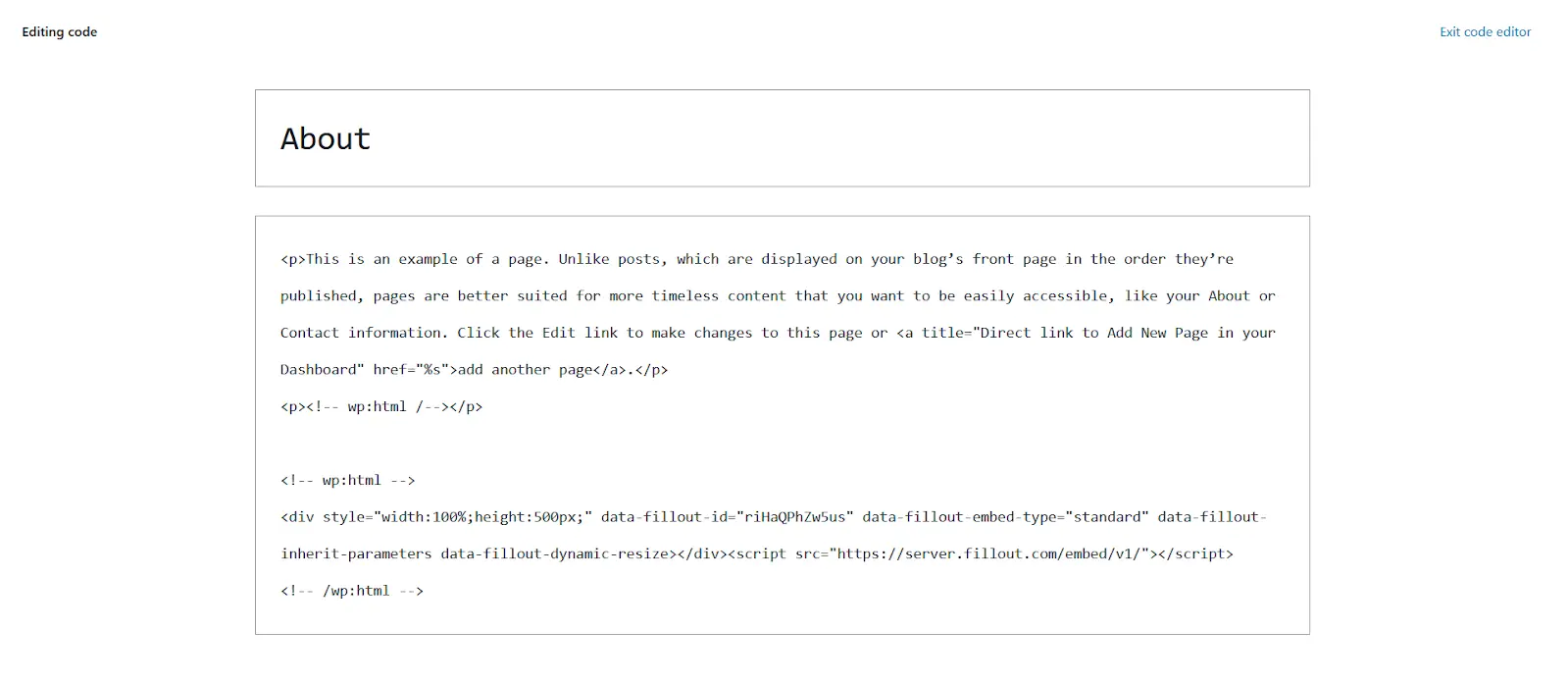Place cursor in the code editor textarea

[x=782, y=425]
